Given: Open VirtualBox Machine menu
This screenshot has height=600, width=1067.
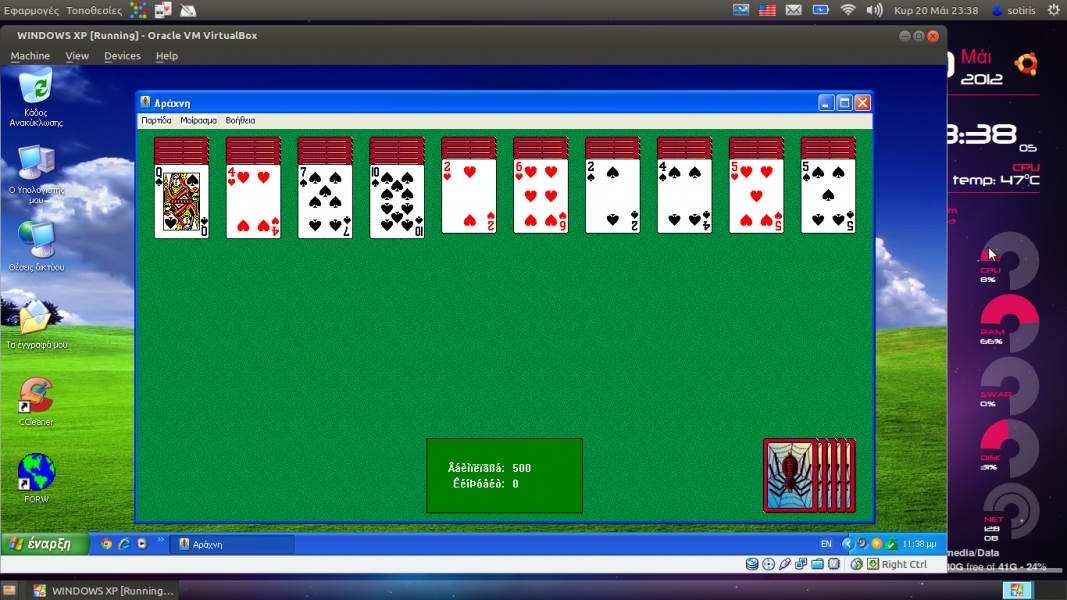Looking at the screenshot, I should tap(30, 56).
